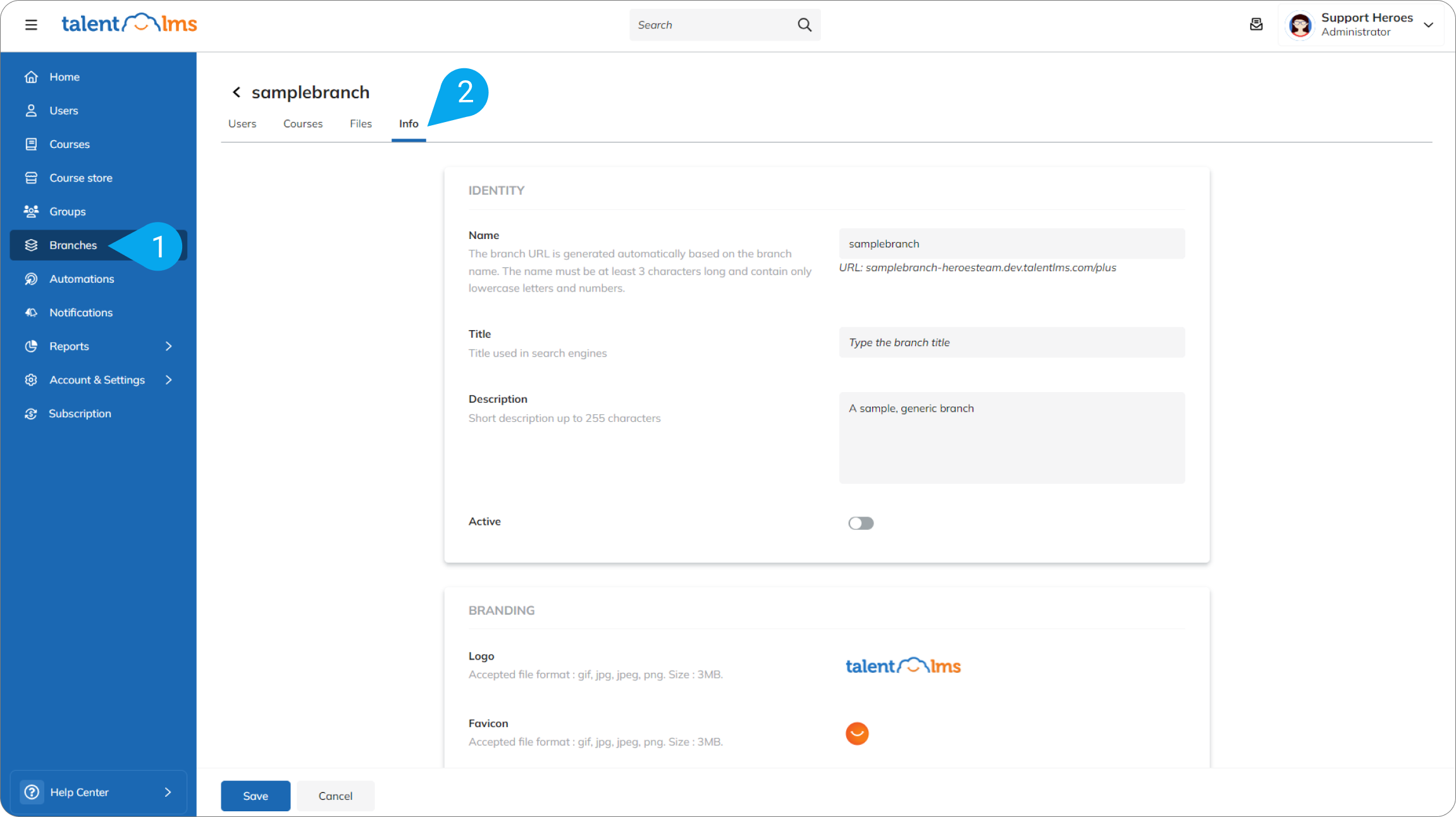Image resolution: width=1456 pixels, height=817 pixels.
Task: Select the Info tab
Action: [409, 124]
